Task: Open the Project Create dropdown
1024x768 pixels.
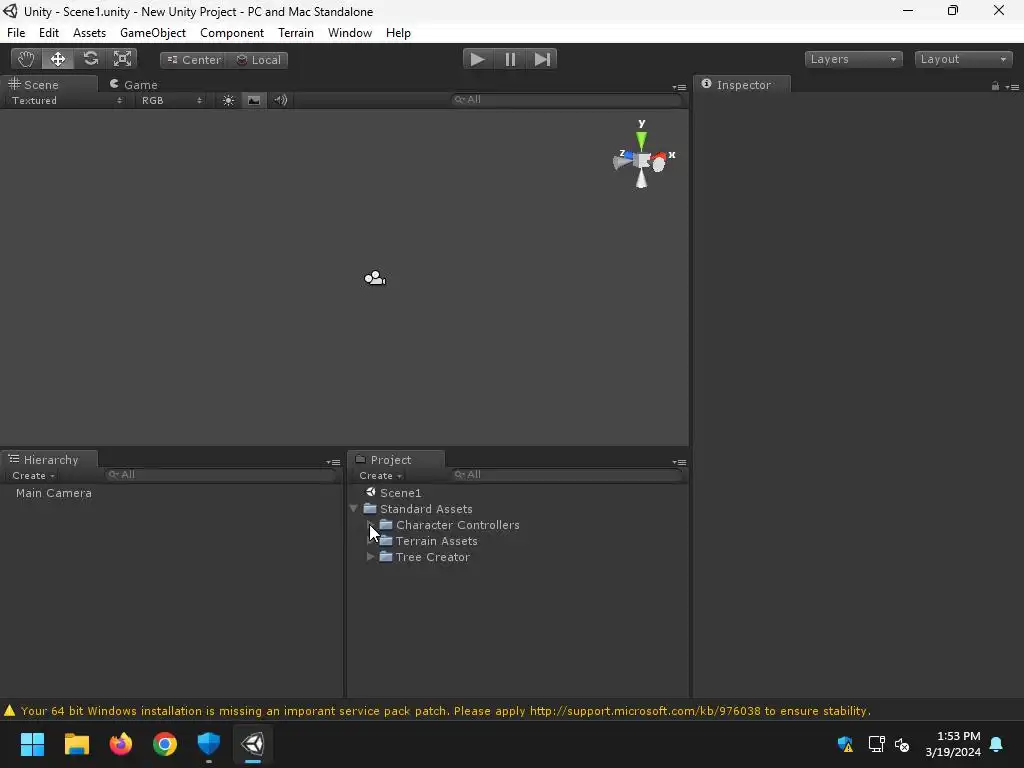Action: [x=380, y=475]
